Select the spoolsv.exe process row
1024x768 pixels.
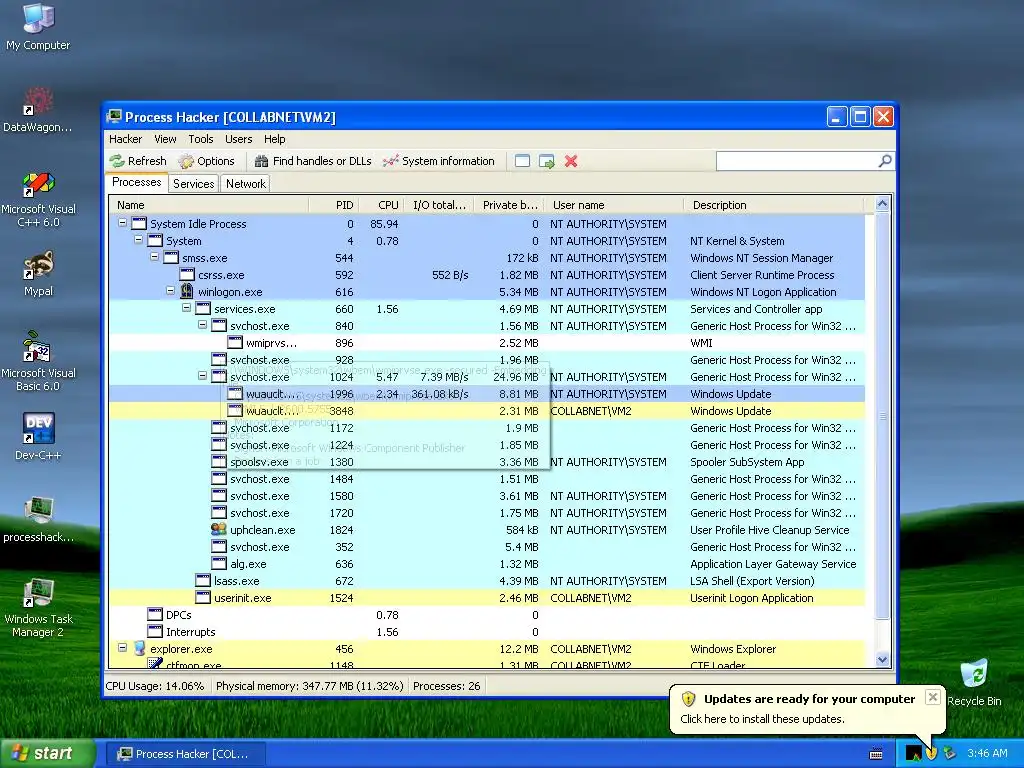coord(487,462)
